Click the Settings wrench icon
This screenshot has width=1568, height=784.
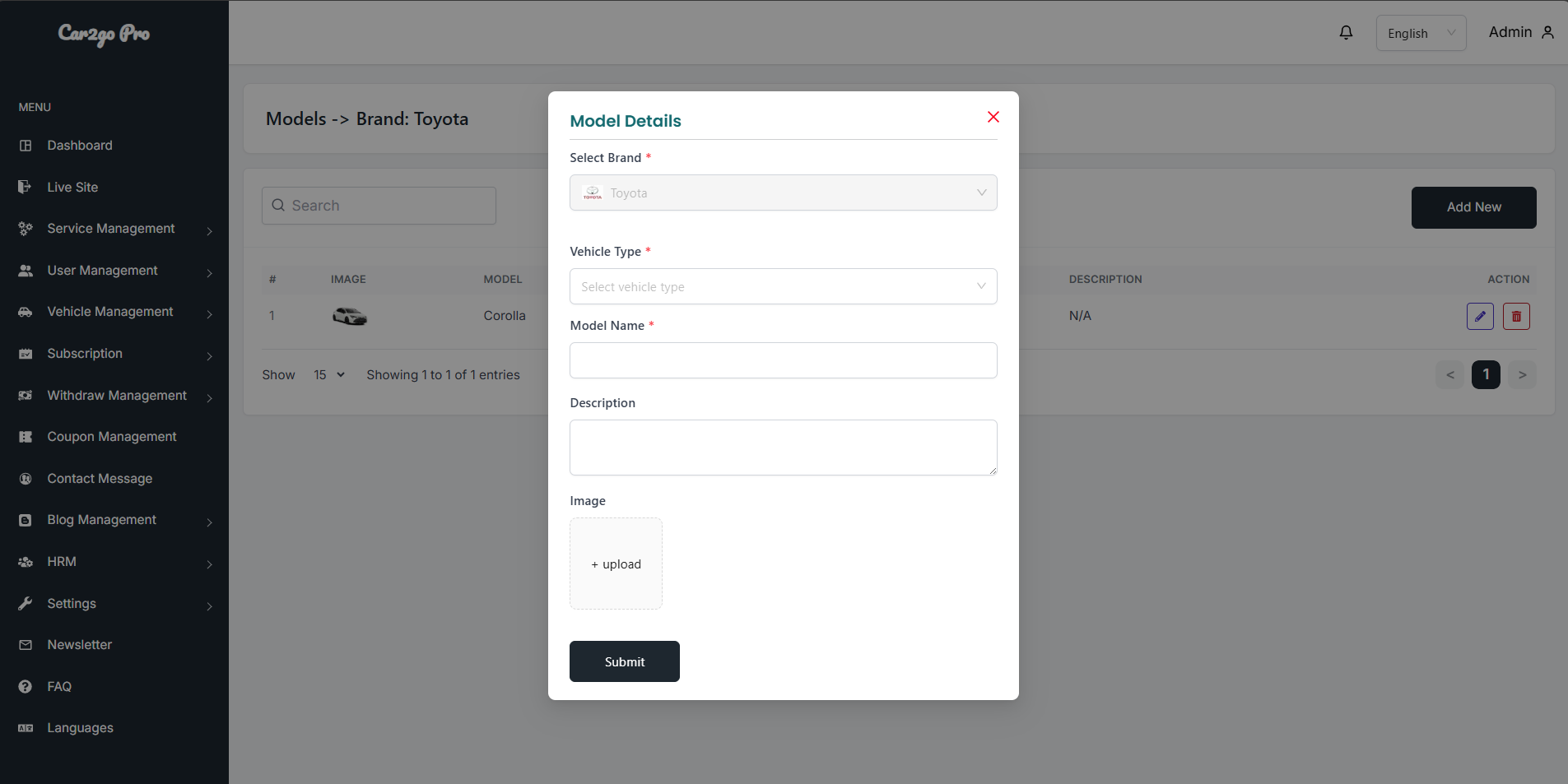[x=26, y=604]
